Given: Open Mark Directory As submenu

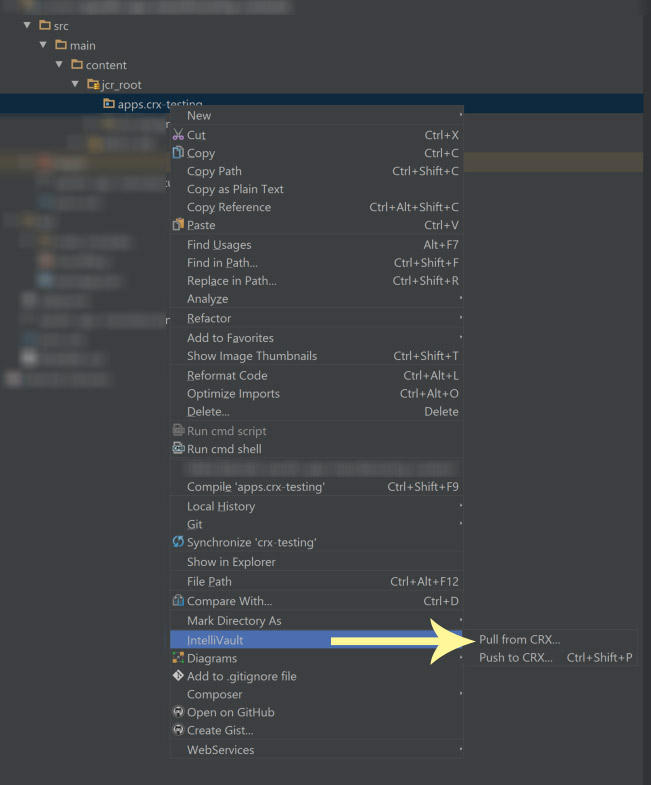Looking at the screenshot, I should coord(316,621).
